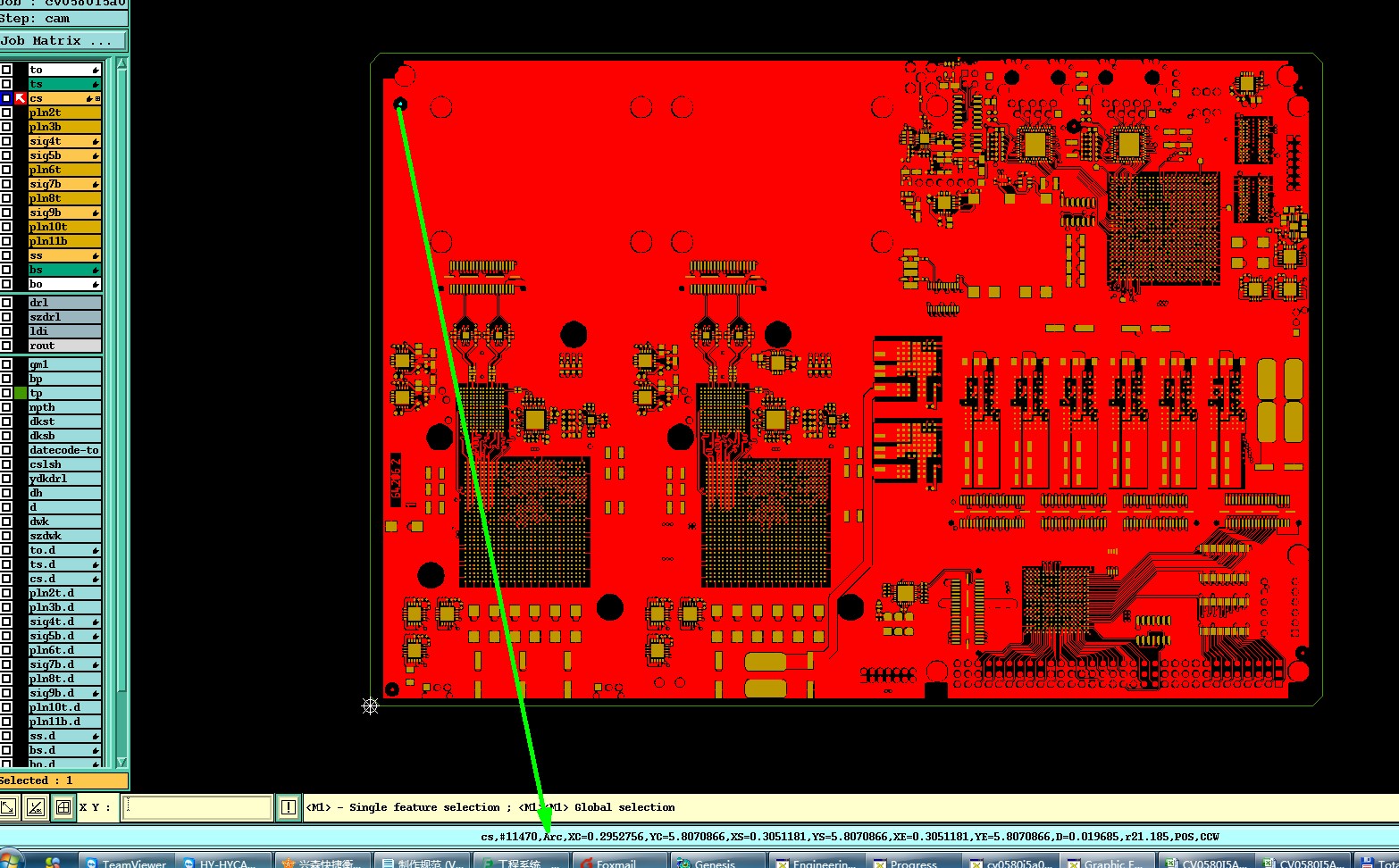Open the HY-HYCA... taskbar item

(x=223, y=862)
